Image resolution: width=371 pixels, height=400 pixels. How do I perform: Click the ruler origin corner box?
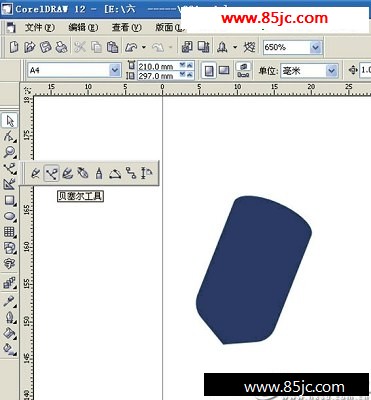(28, 89)
